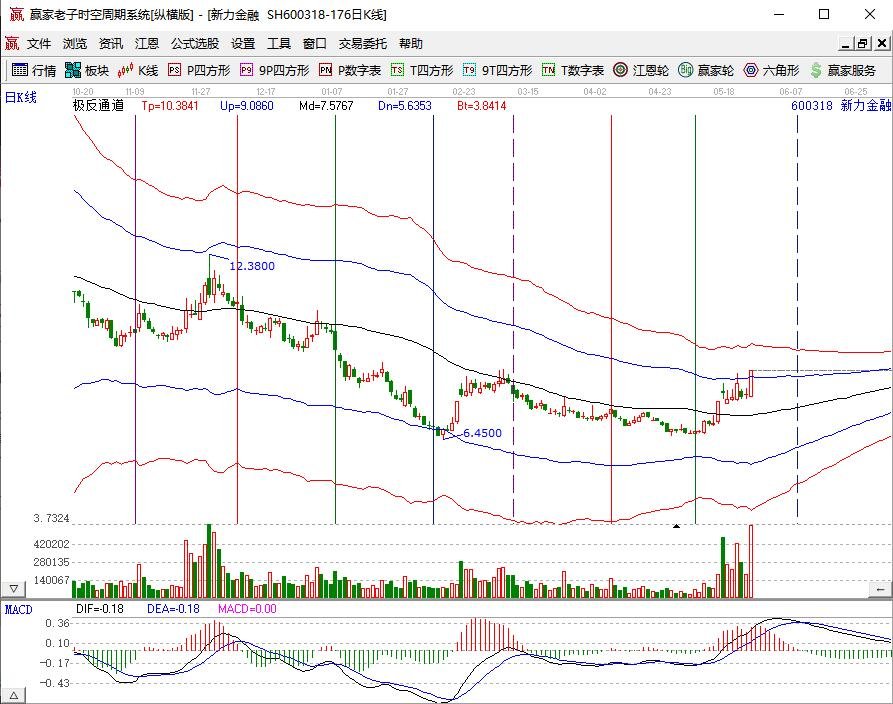This screenshot has width=893, height=704.
Task: Close the inner chart window
Action: click(882, 43)
